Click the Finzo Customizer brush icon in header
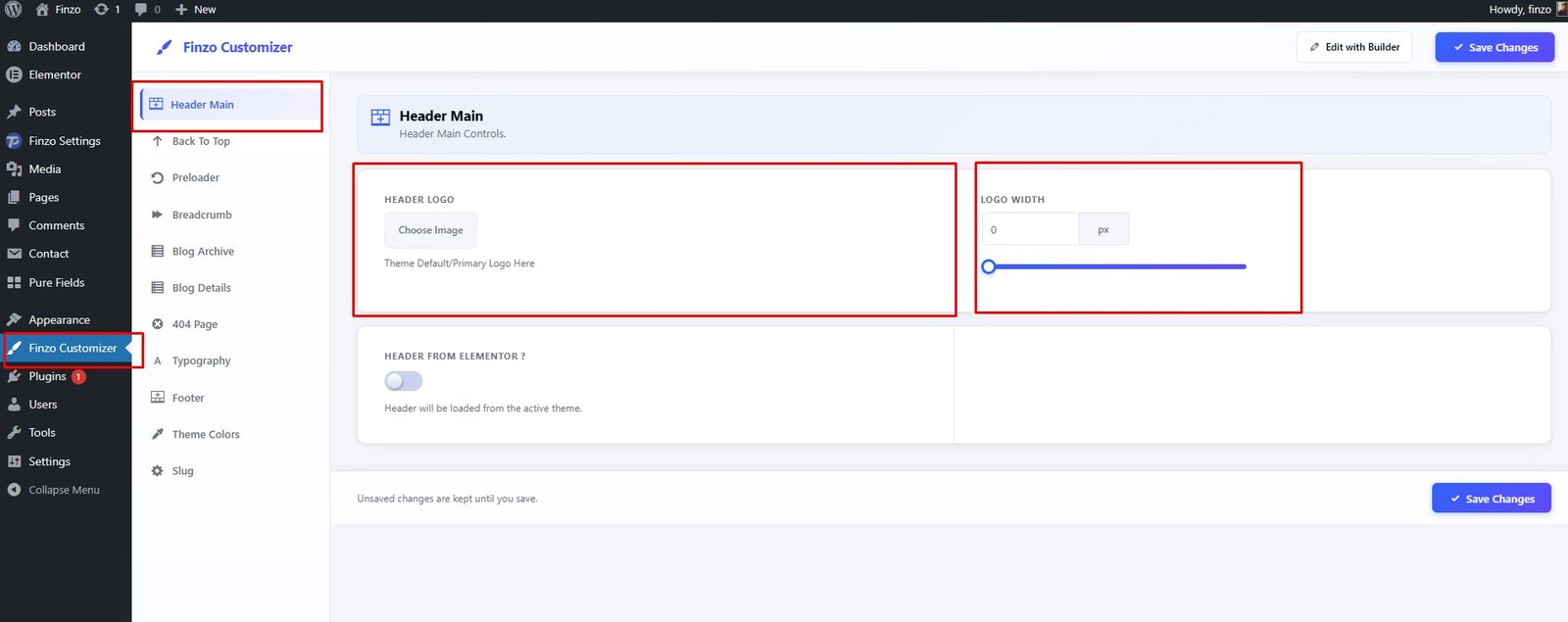 [x=165, y=47]
